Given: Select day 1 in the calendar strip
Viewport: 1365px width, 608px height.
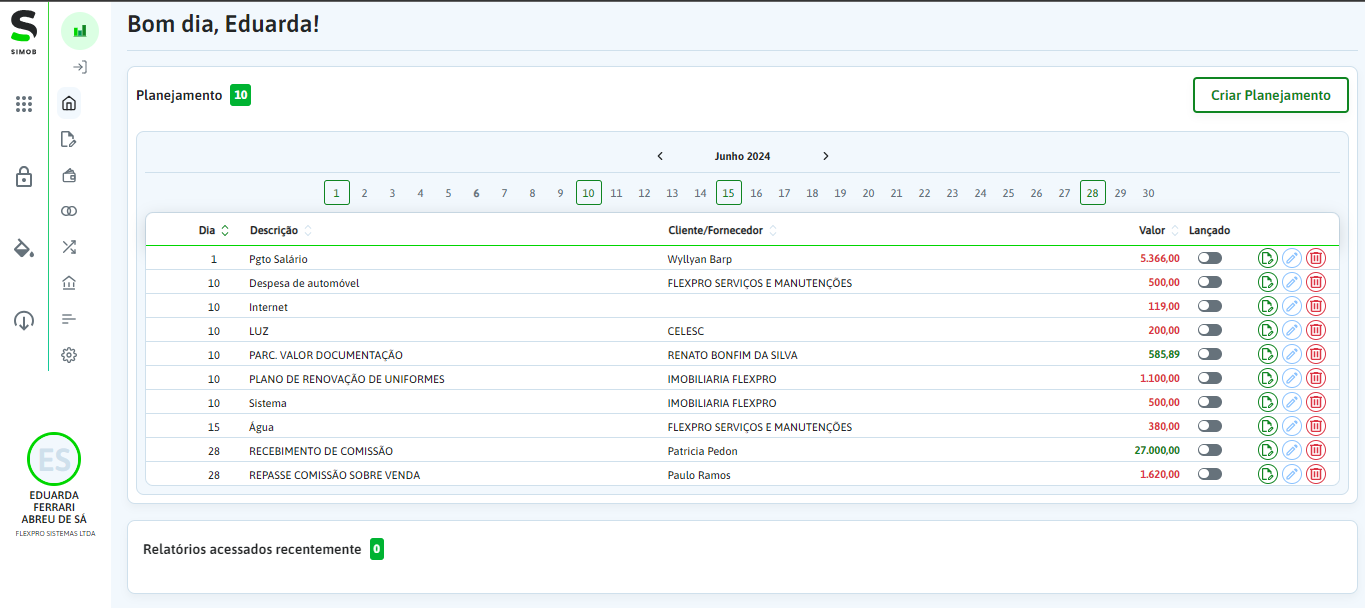Looking at the screenshot, I should pos(337,193).
